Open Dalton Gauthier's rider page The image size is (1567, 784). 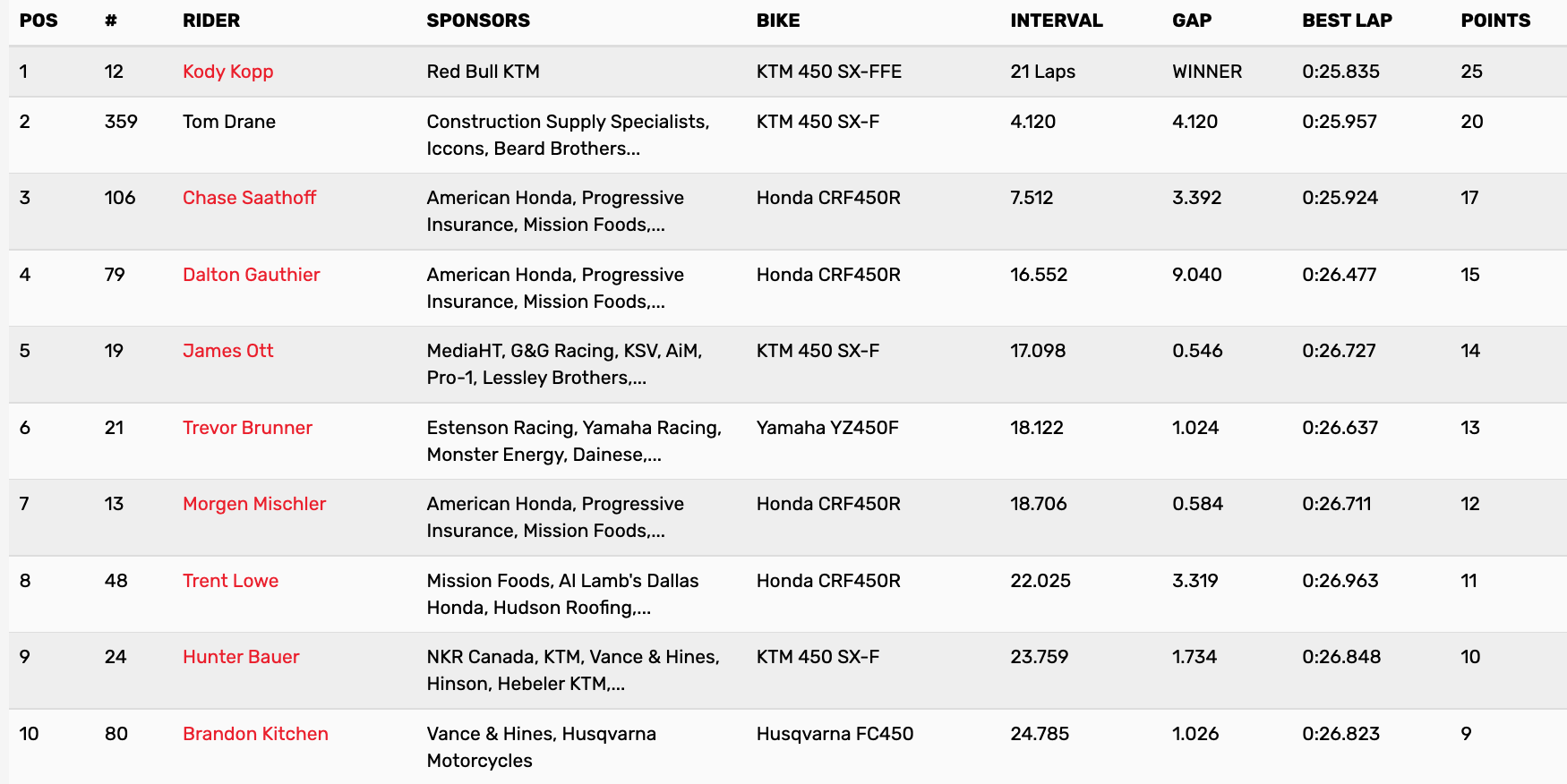point(251,275)
